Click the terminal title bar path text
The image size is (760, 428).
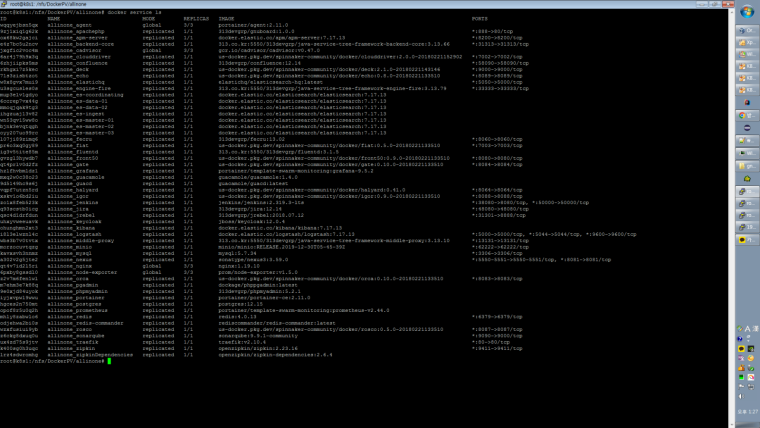click(x=50, y=5)
